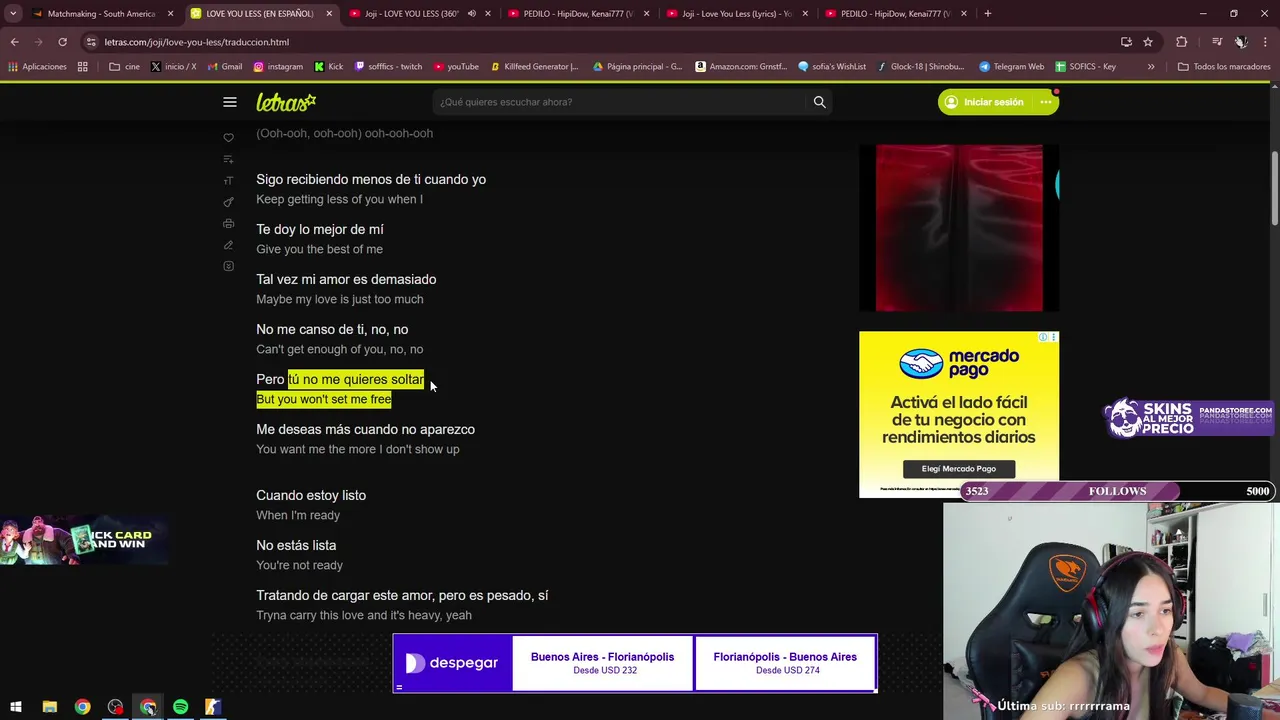Open youTube bookmark

coord(456,67)
